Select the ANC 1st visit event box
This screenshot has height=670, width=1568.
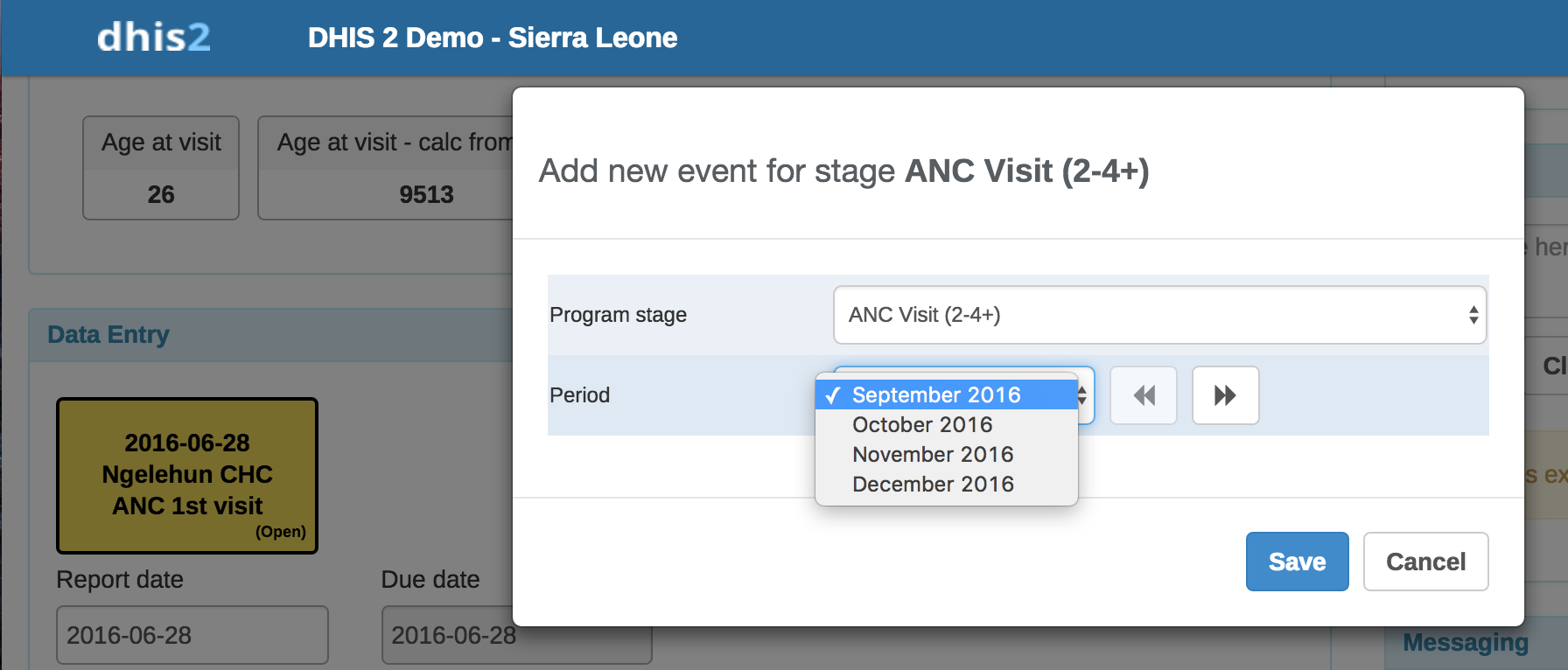(x=187, y=476)
